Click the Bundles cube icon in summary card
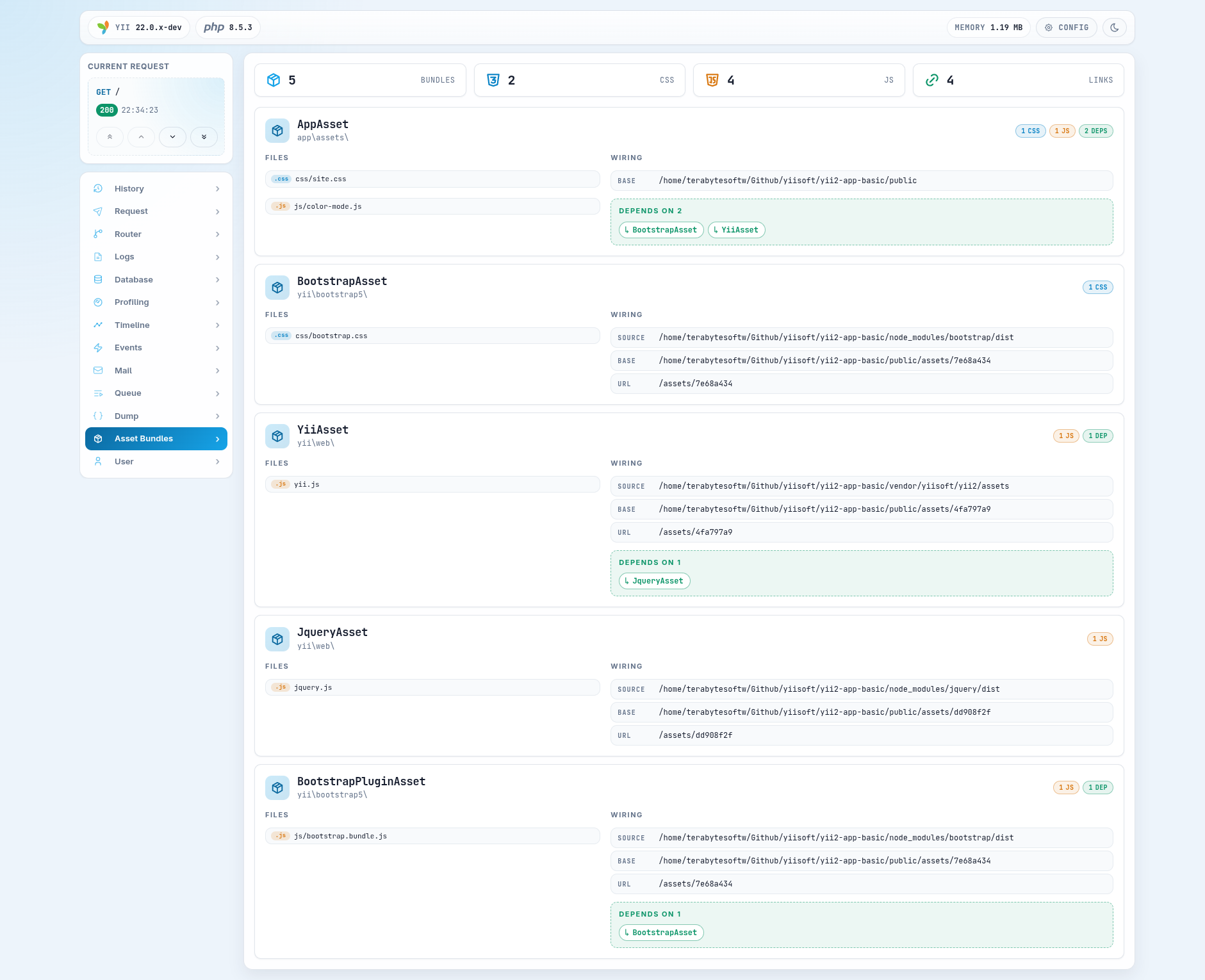 tap(274, 80)
